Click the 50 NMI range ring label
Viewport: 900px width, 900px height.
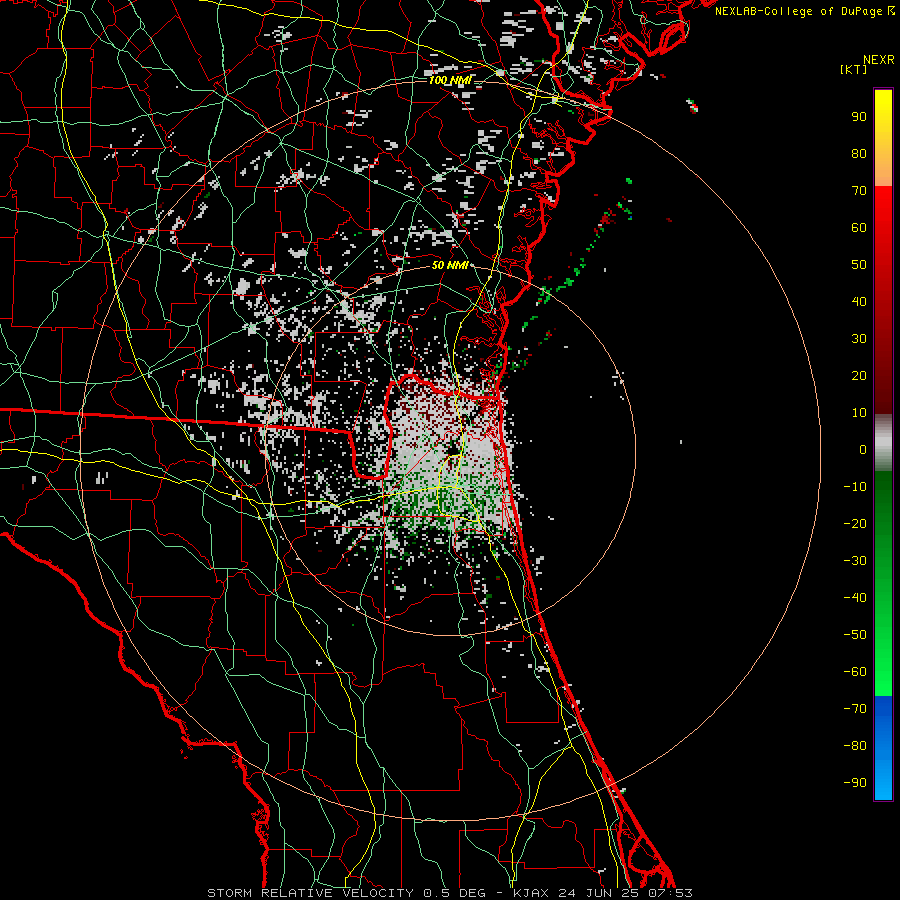coord(450,265)
